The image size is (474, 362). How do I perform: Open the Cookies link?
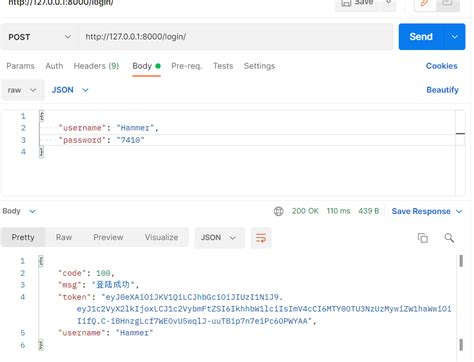pos(441,66)
